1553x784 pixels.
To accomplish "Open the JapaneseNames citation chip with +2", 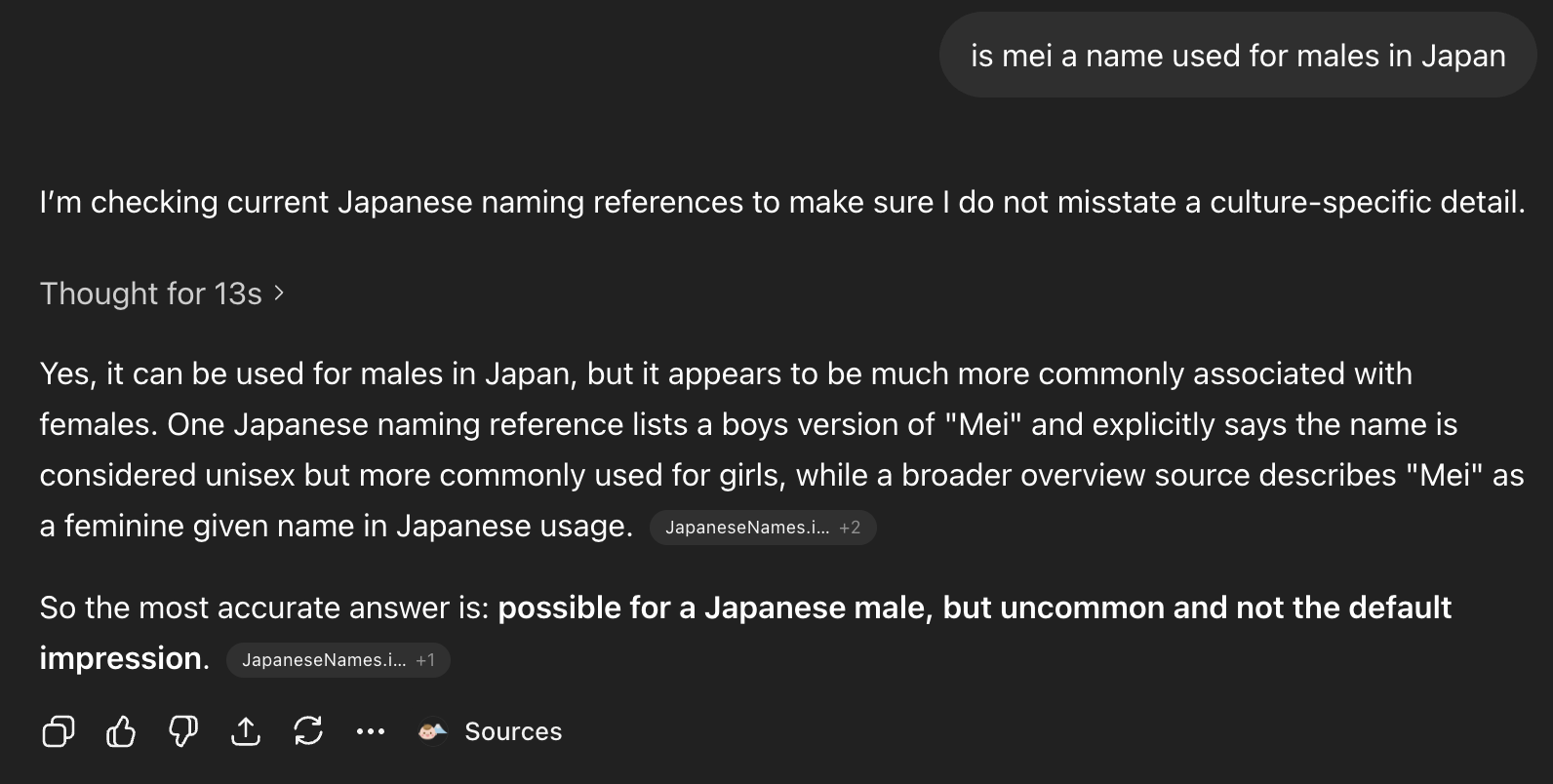I will tap(746, 528).
